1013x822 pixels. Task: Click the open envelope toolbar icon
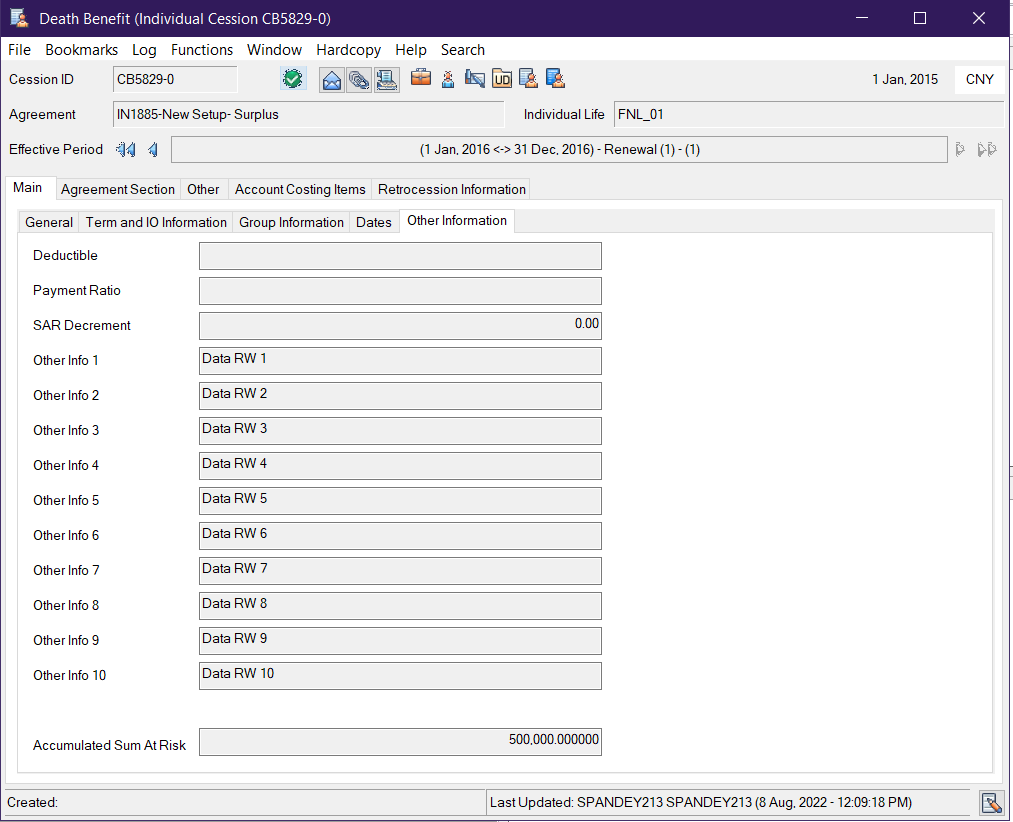pos(331,79)
